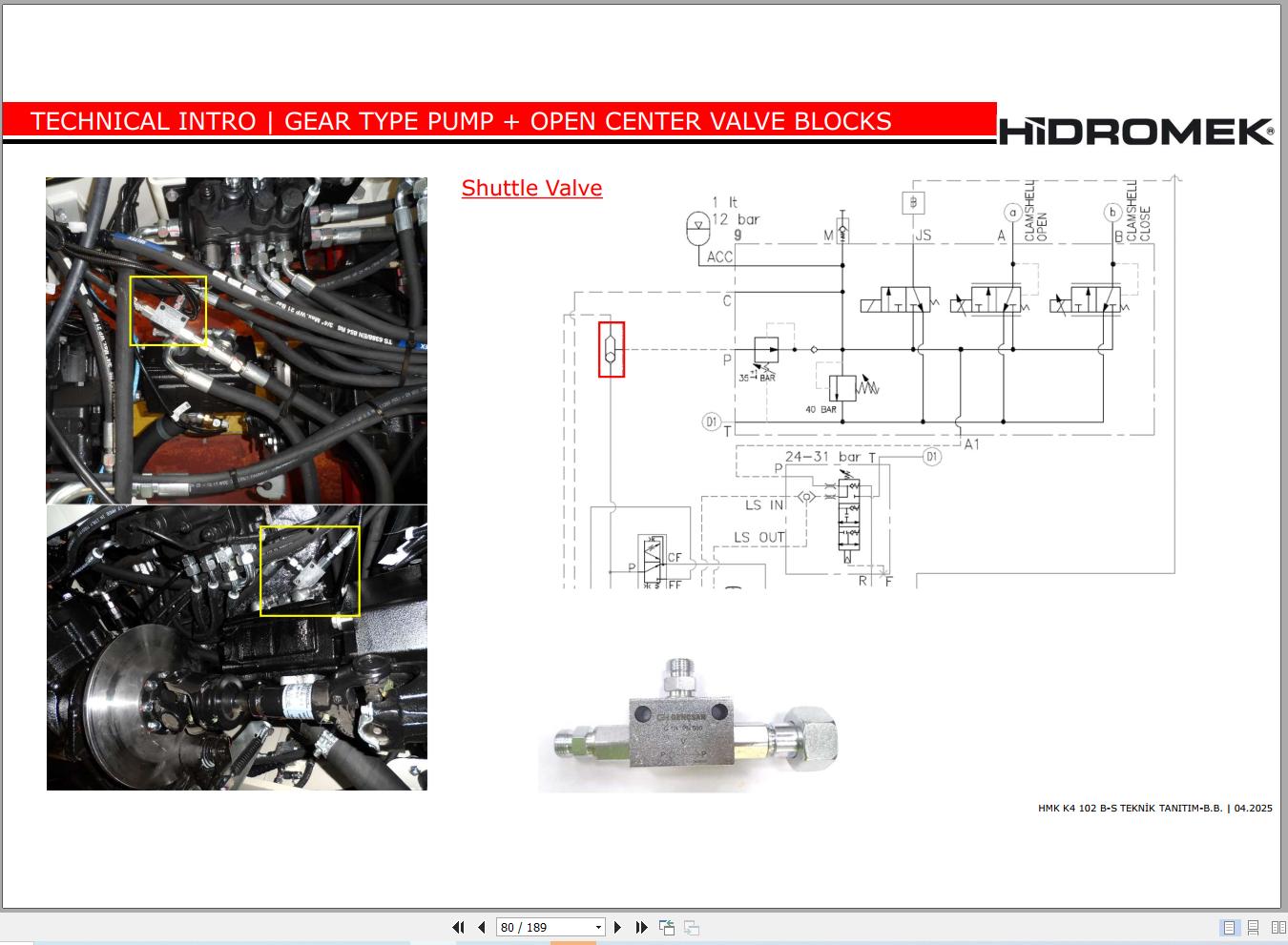The height and width of the screenshot is (945, 1288).
Task: Click the HIDROMEK logo
Action: 1136,131
